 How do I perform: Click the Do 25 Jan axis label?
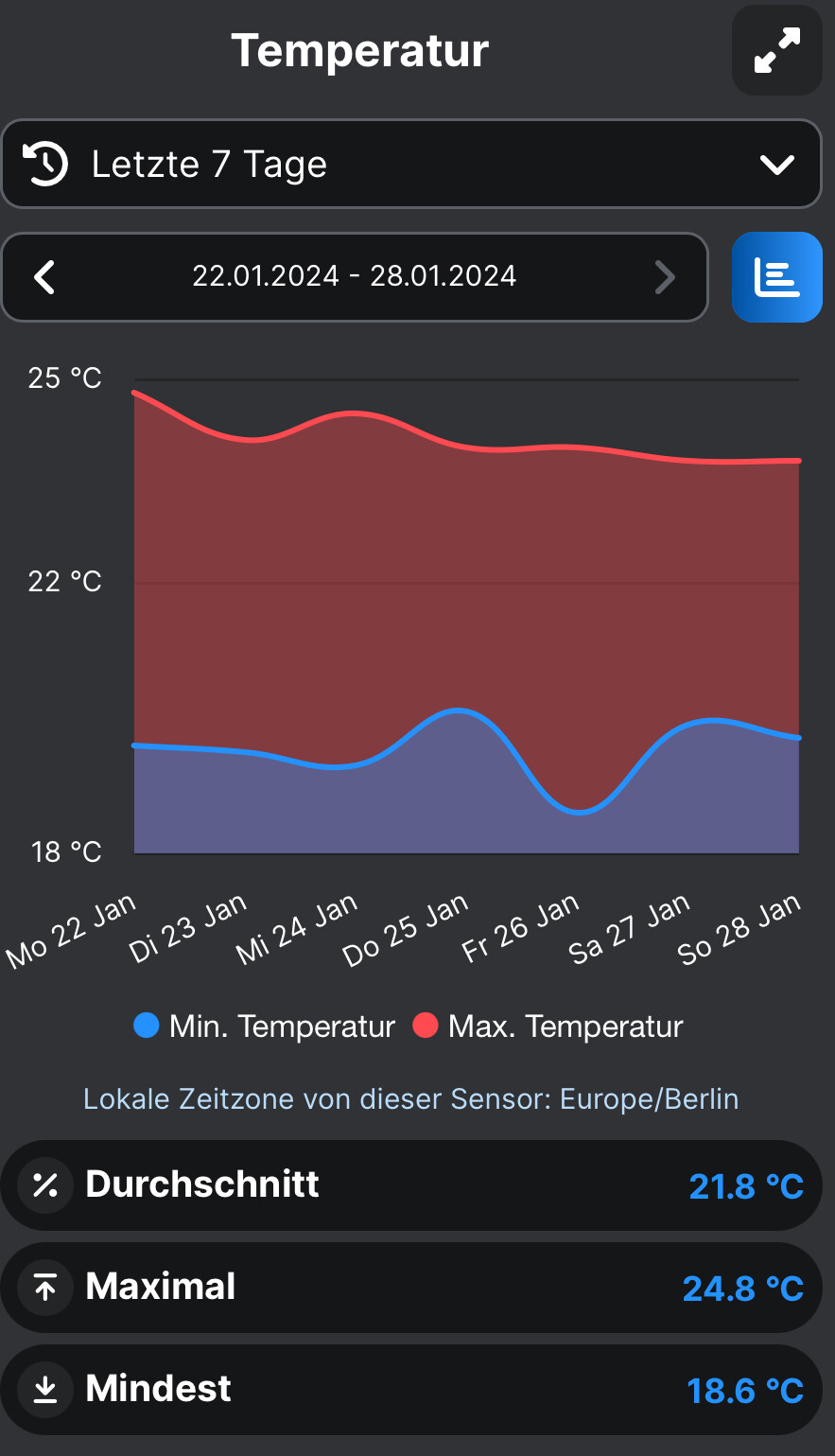click(407, 931)
